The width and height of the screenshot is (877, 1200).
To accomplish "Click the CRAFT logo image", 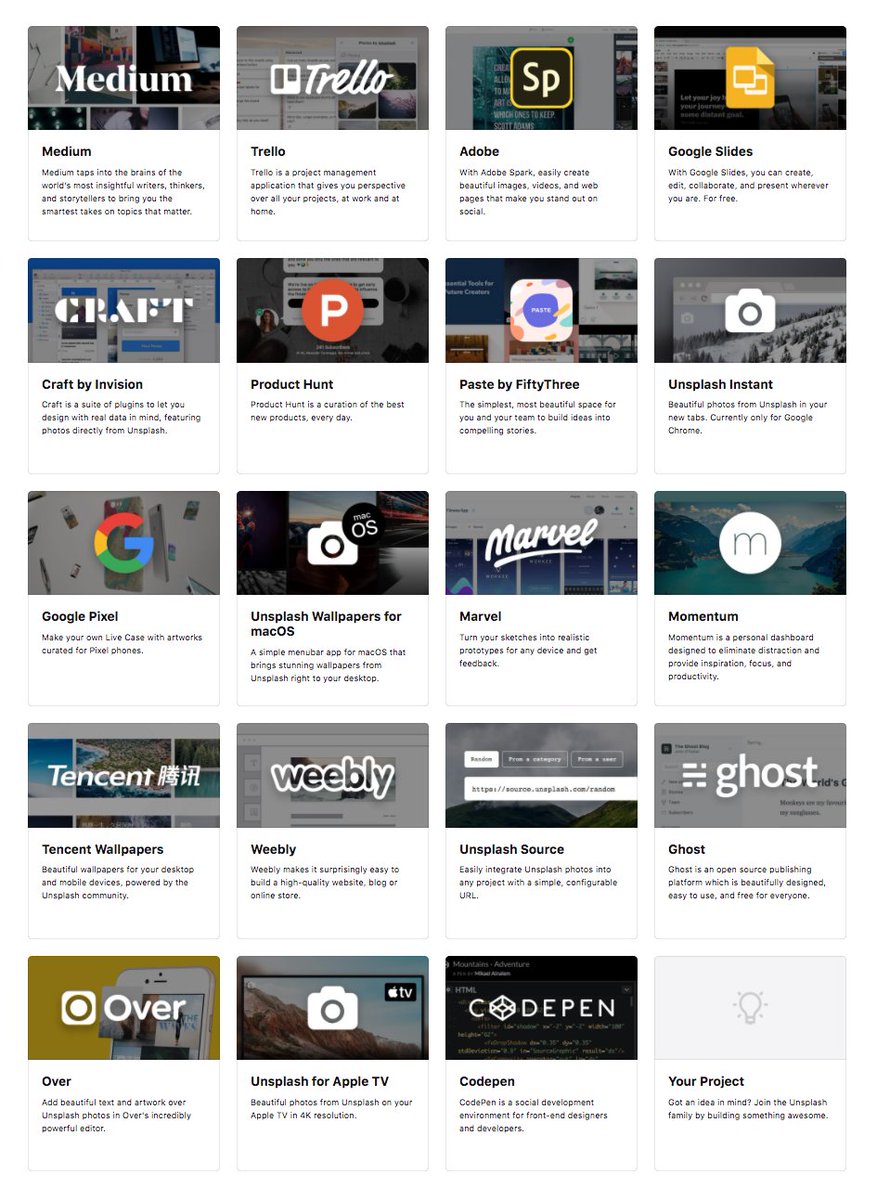I will pos(124,311).
